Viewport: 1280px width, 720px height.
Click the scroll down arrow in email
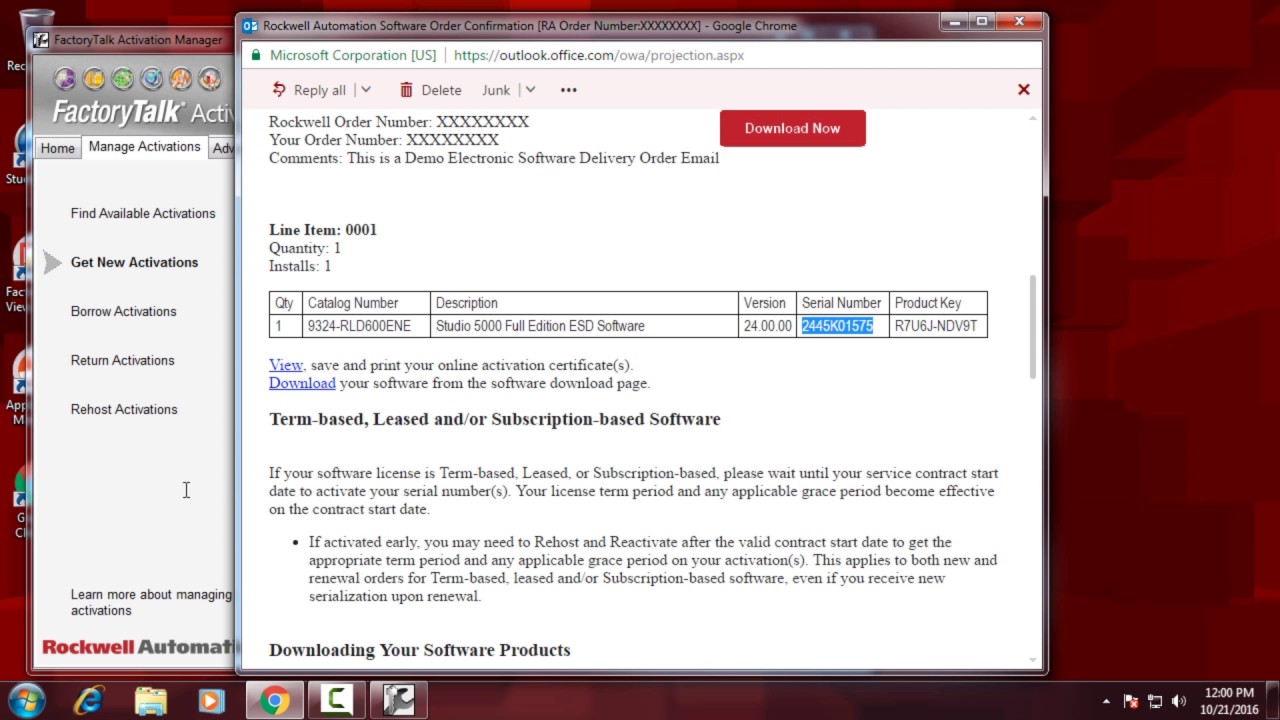1033,661
